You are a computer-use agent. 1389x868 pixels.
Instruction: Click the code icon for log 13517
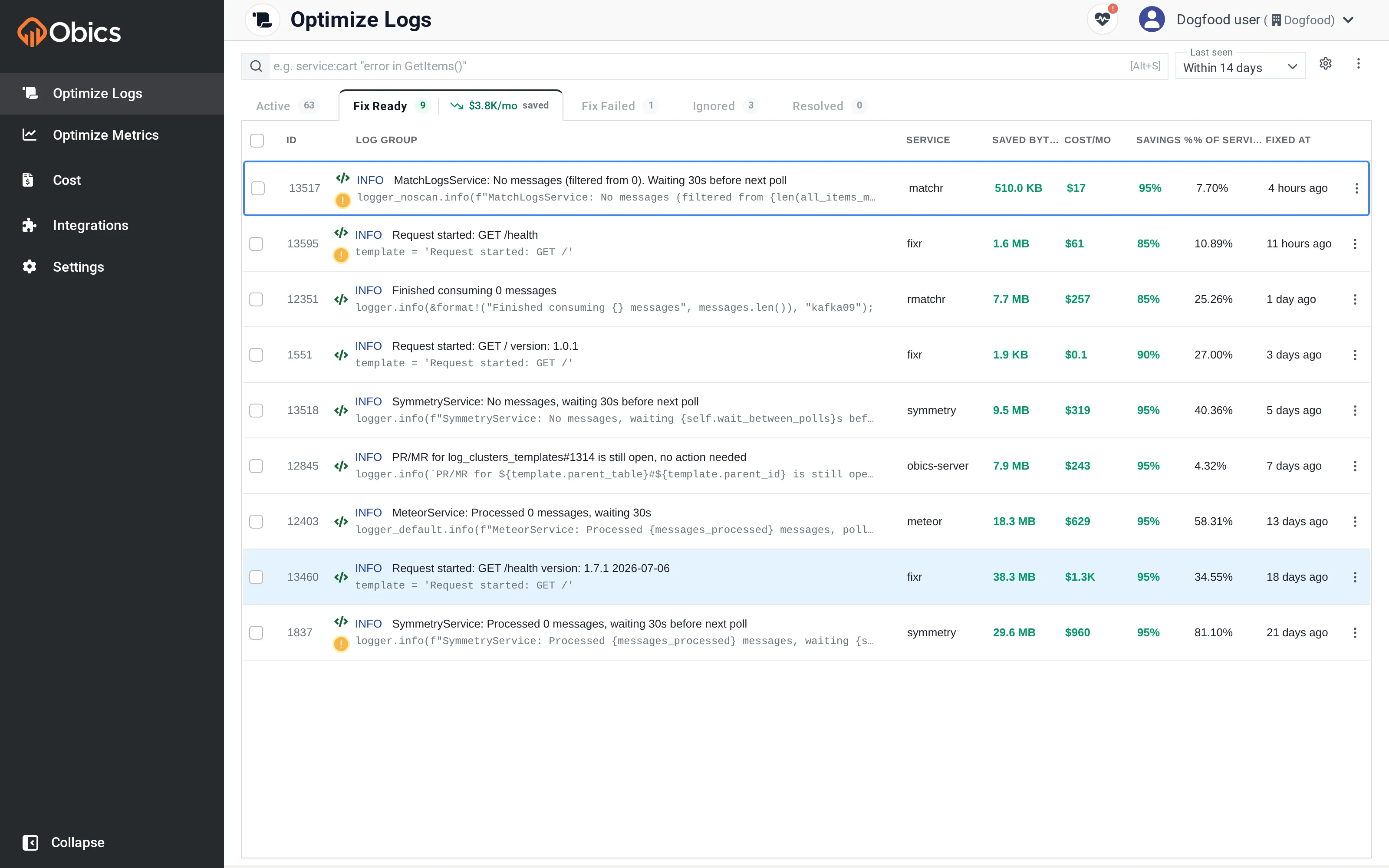[342, 178]
